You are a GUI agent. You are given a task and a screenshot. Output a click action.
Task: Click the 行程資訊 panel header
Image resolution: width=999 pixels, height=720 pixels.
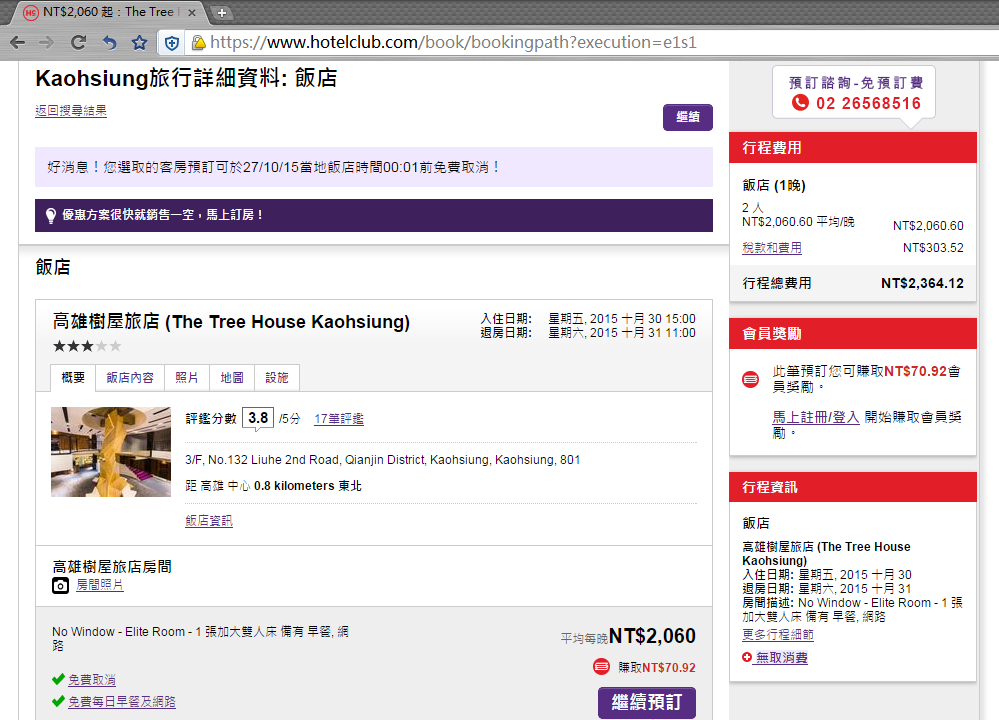pyautogui.click(x=852, y=487)
